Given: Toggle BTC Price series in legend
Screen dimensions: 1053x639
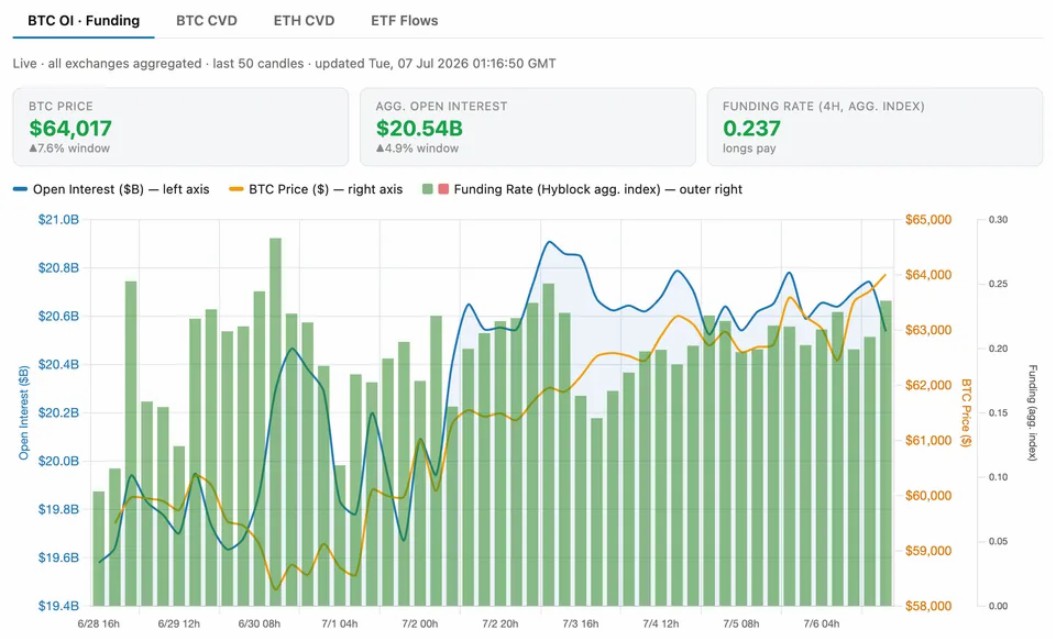Looking at the screenshot, I should (316, 189).
